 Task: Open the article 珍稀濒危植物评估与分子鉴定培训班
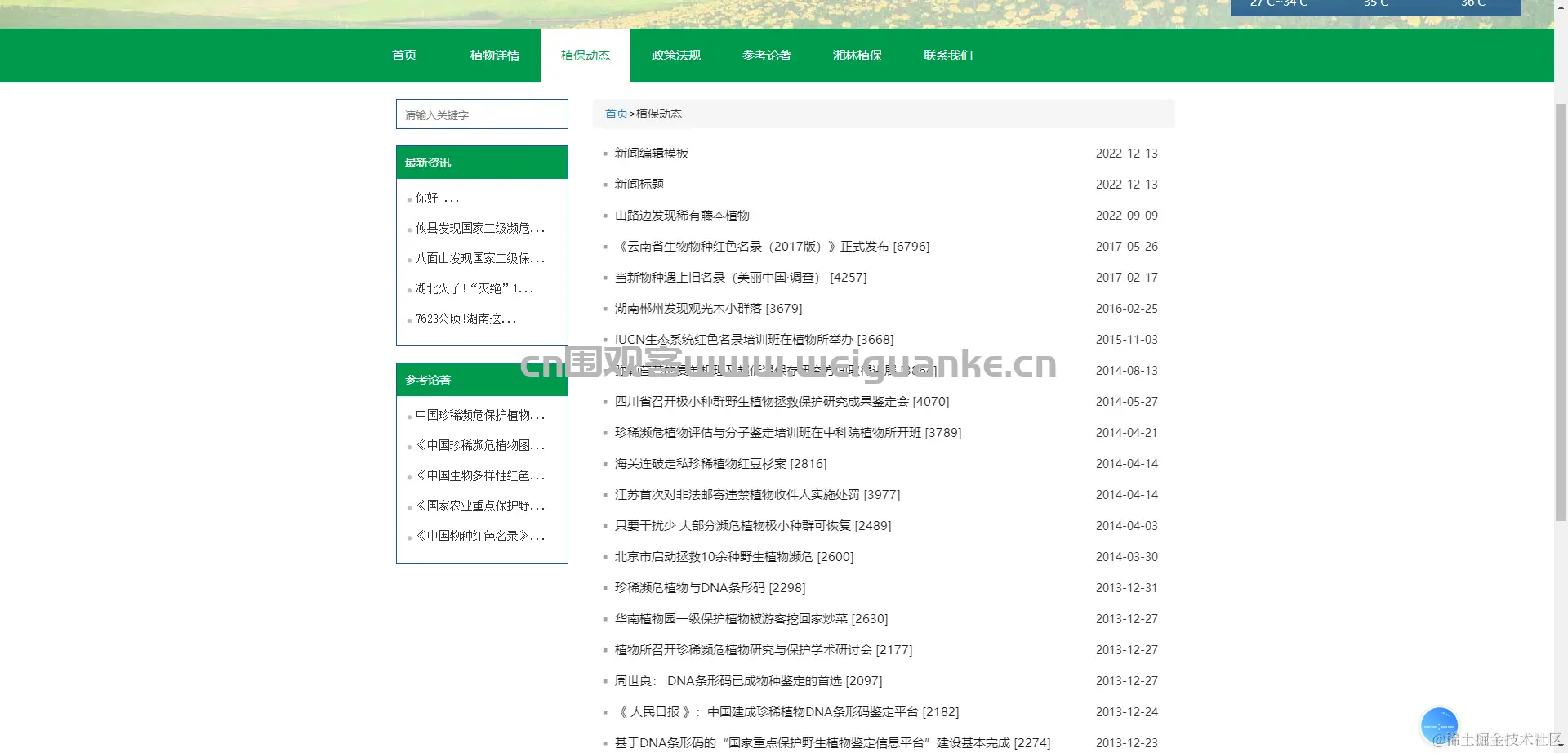pyautogui.click(x=788, y=433)
